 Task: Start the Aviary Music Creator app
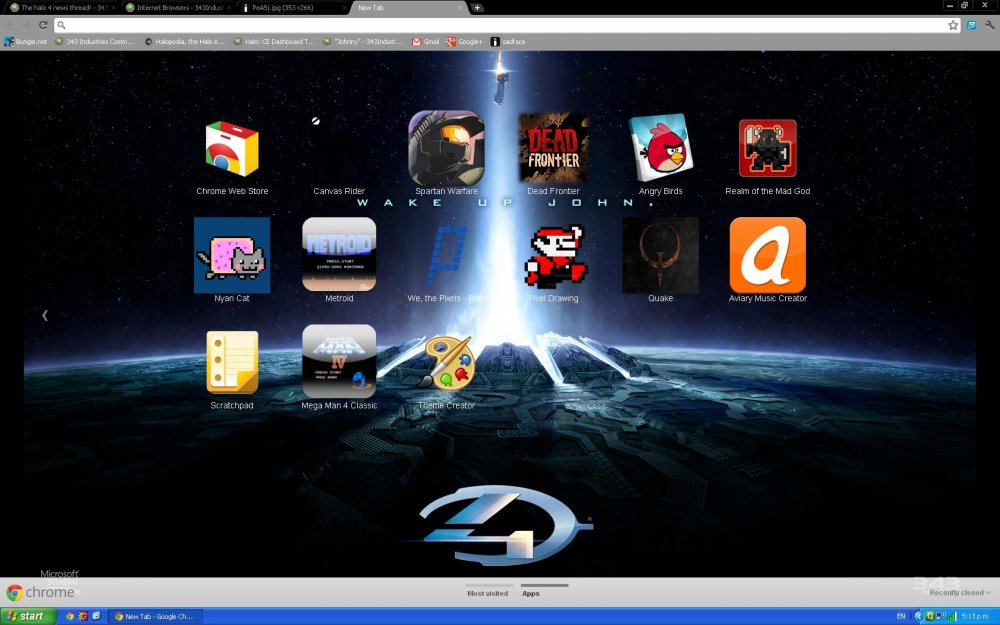point(767,255)
